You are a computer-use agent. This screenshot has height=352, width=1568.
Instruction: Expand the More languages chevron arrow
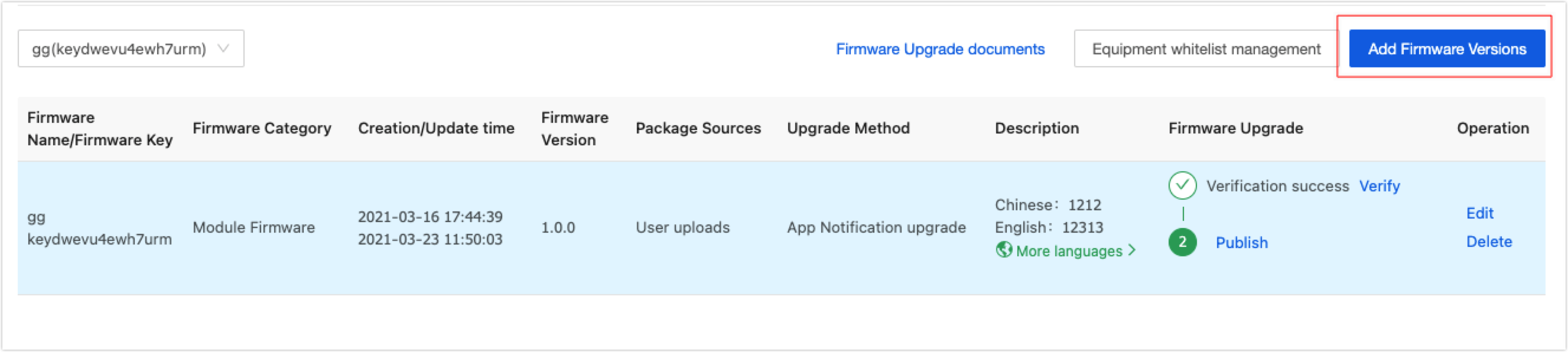point(1131,250)
